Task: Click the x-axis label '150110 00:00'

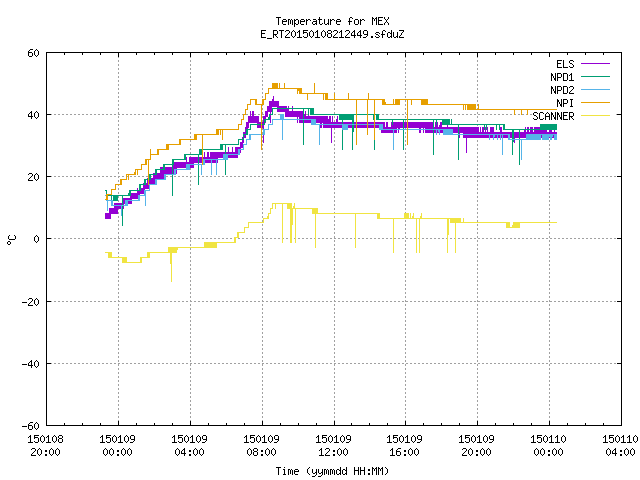Action: [x=548, y=446]
